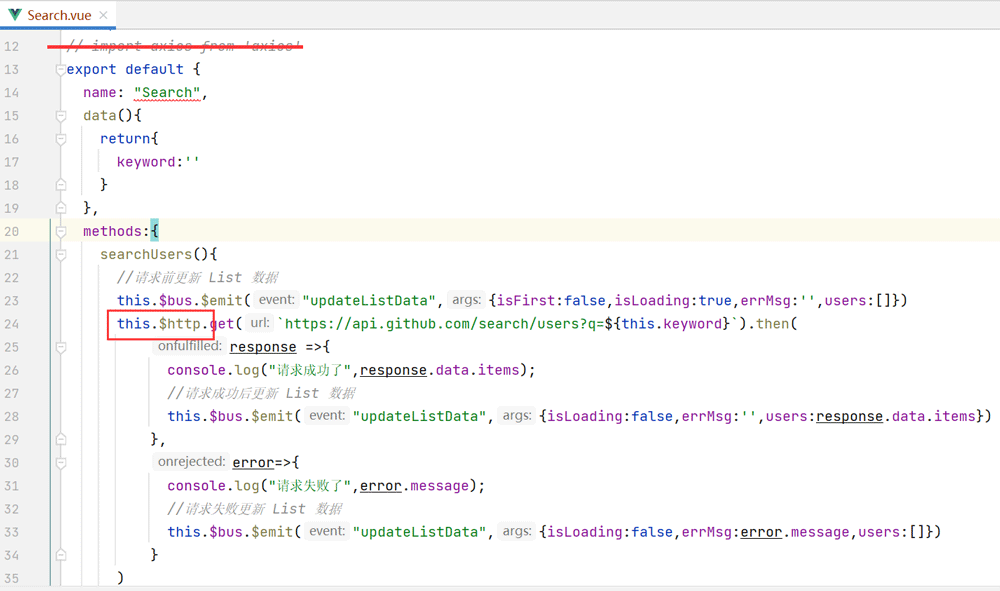Click the fold end marker on line 19
This screenshot has height=591, width=1000.
[x=61, y=208]
